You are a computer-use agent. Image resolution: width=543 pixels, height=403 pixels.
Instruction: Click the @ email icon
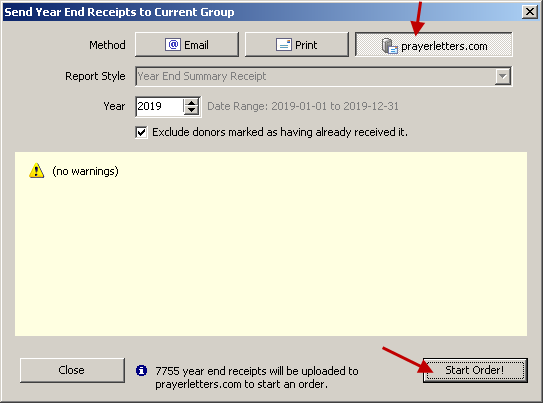click(x=173, y=45)
